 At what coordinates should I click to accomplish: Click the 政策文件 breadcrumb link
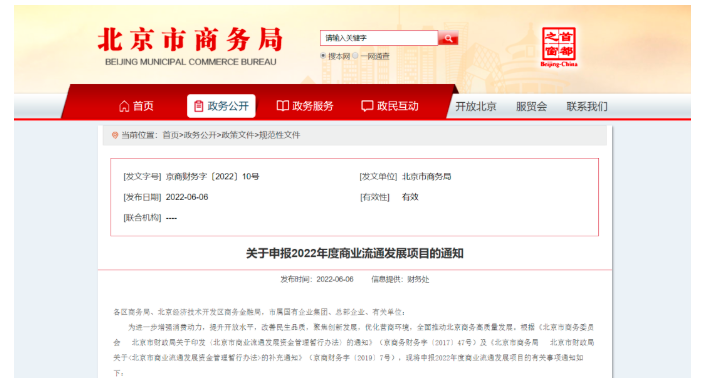coord(237,135)
